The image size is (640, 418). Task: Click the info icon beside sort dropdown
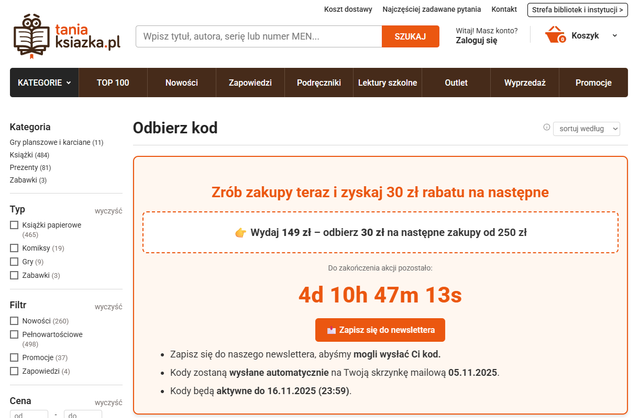546,128
